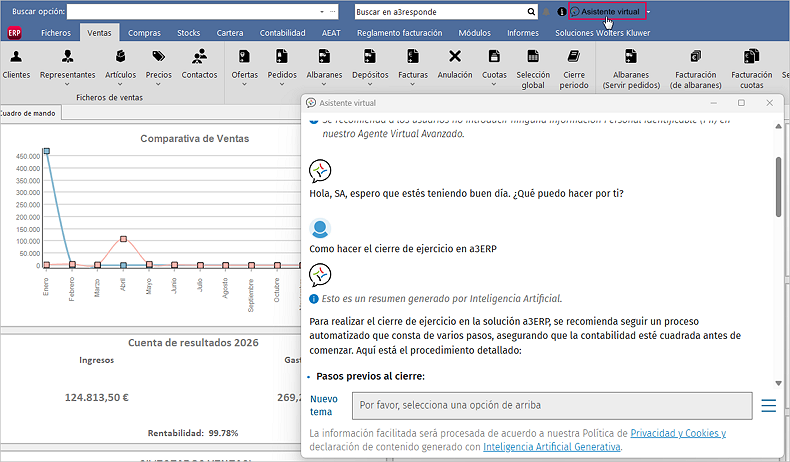
Task: Open the Informes tab
Action: click(x=522, y=33)
